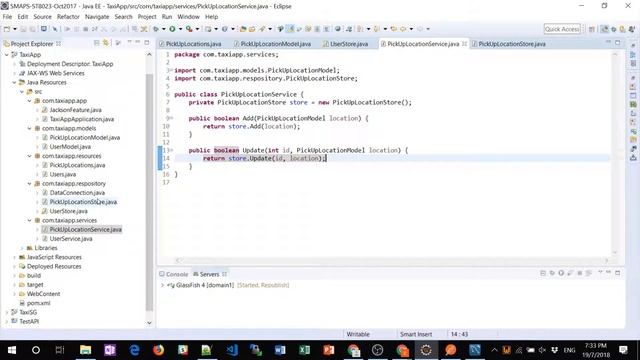Screen dimensions: 640x360
Task: Toggle Link with Editor in Project Explorer
Action: coord(106,43)
